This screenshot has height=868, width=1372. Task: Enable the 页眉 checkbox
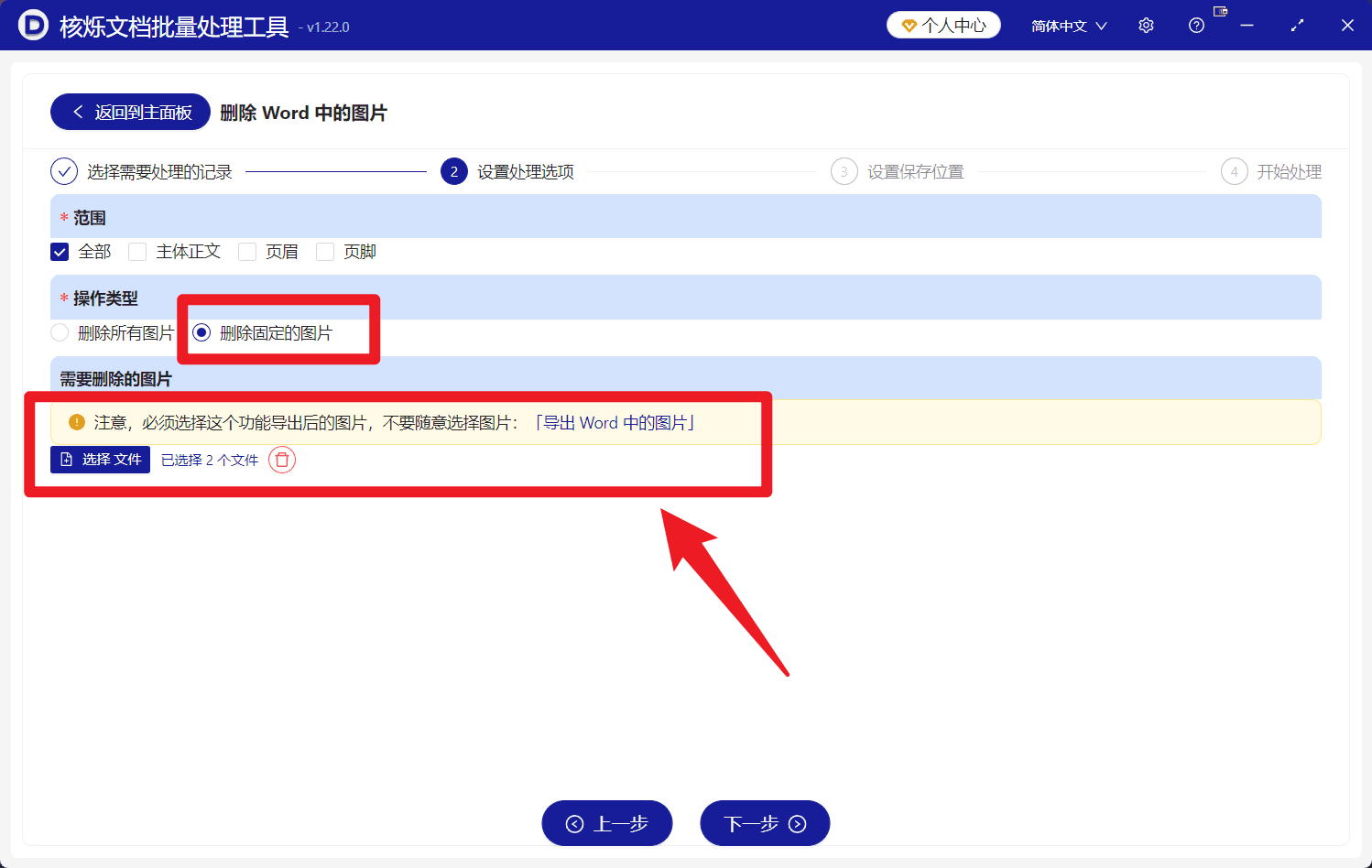(247, 251)
